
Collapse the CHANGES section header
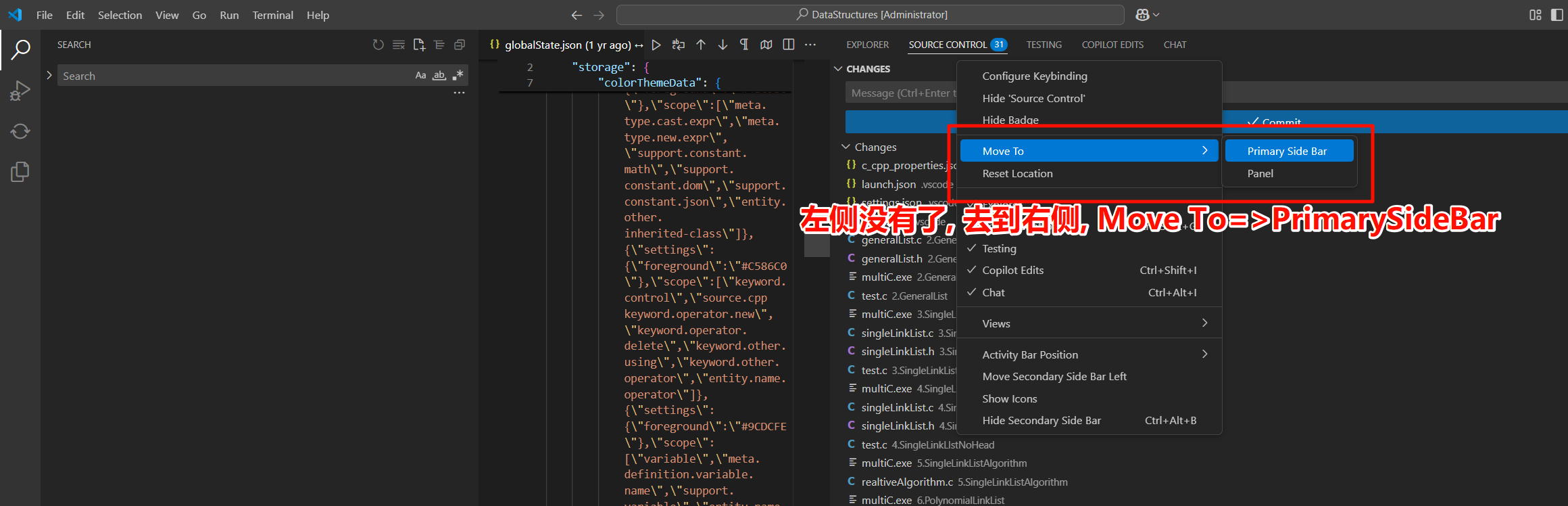point(868,69)
